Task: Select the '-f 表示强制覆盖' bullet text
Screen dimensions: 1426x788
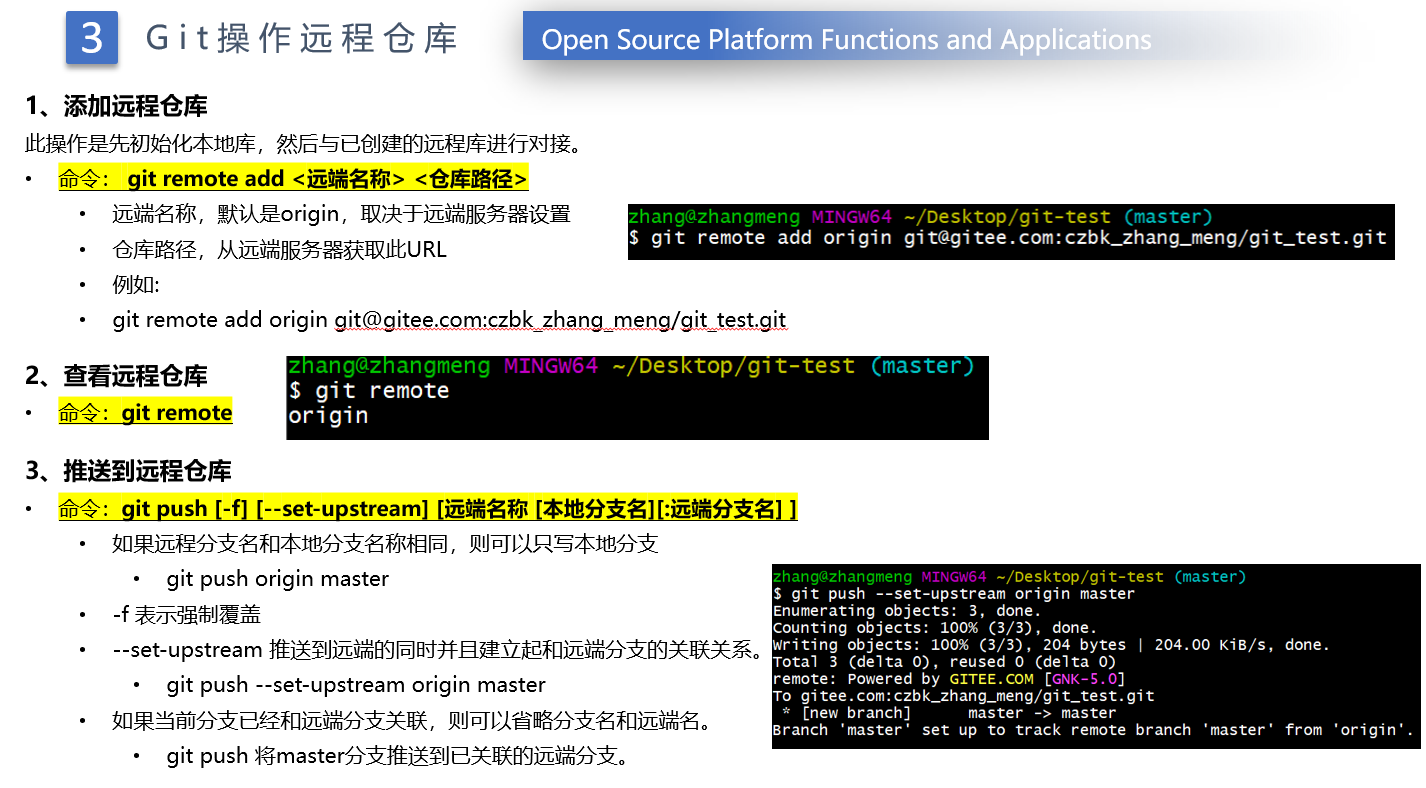Action: click(x=187, y=614)
